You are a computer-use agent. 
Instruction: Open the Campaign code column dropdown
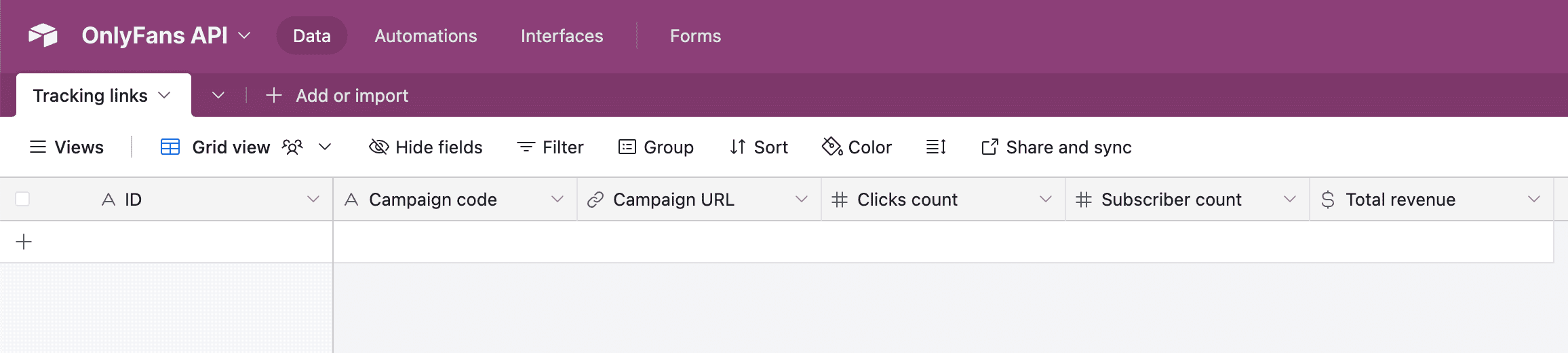coord(557,199)
